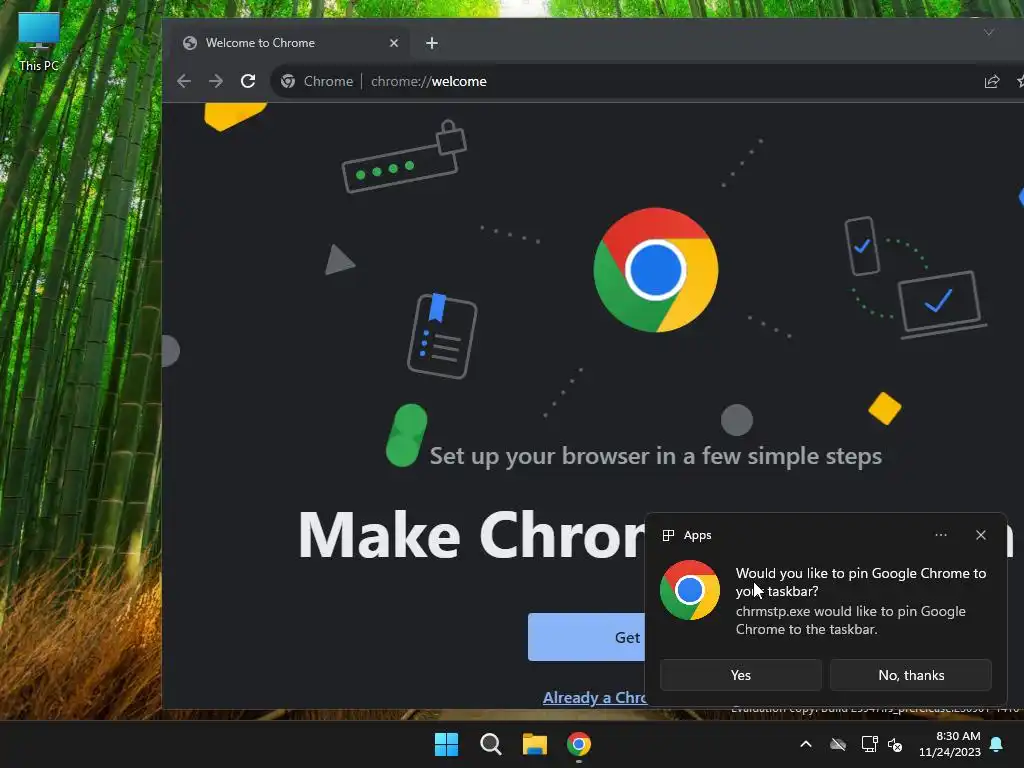The image size is (1024, 768).
Task: Go forward with Chrome's forward arrow
Action: [x=216, y=82]
